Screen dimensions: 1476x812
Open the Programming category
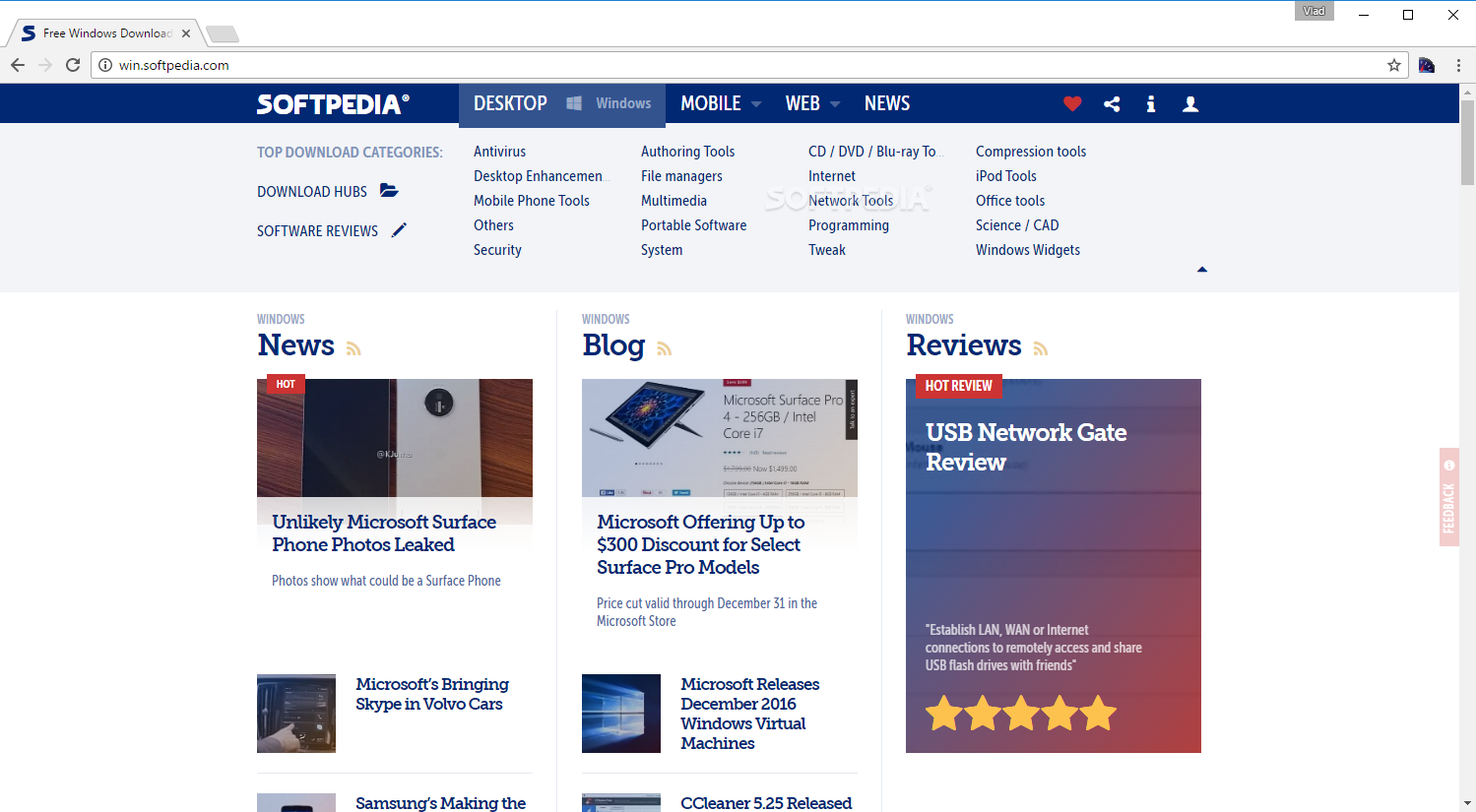849,225
